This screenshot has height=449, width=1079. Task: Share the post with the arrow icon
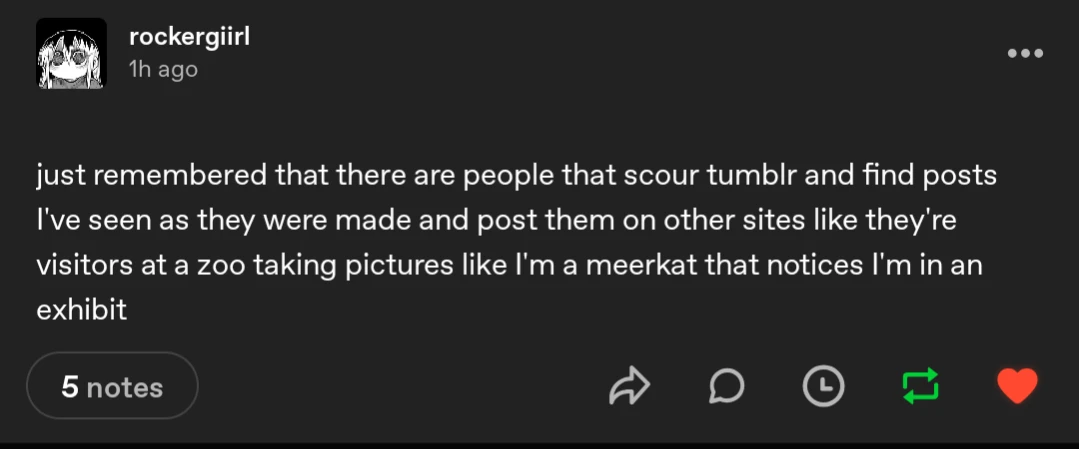tap(630, 386)
